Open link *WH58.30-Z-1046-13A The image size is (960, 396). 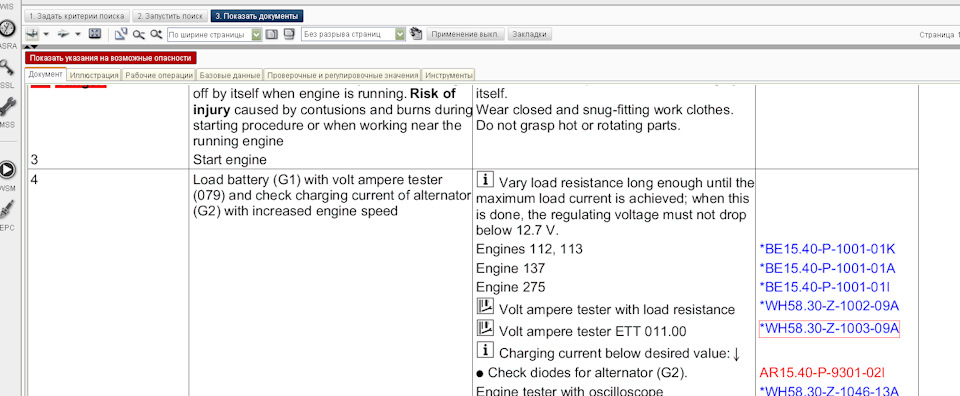coord(829,390)
